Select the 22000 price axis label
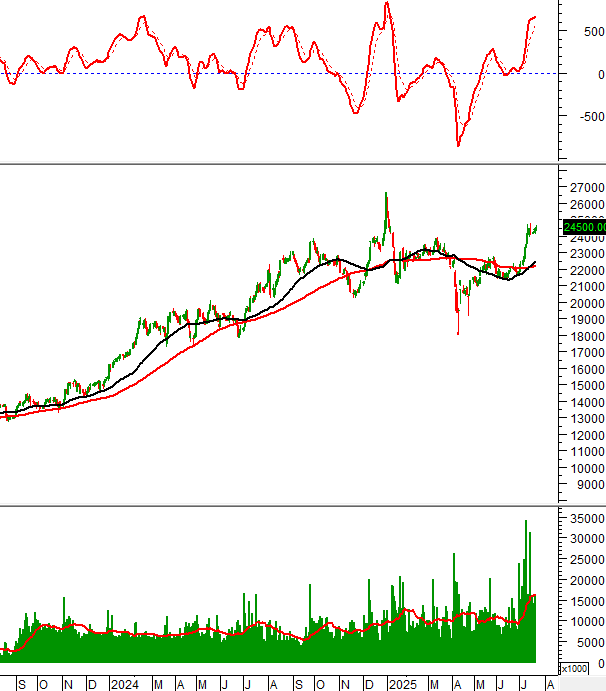 coord(587,271)
